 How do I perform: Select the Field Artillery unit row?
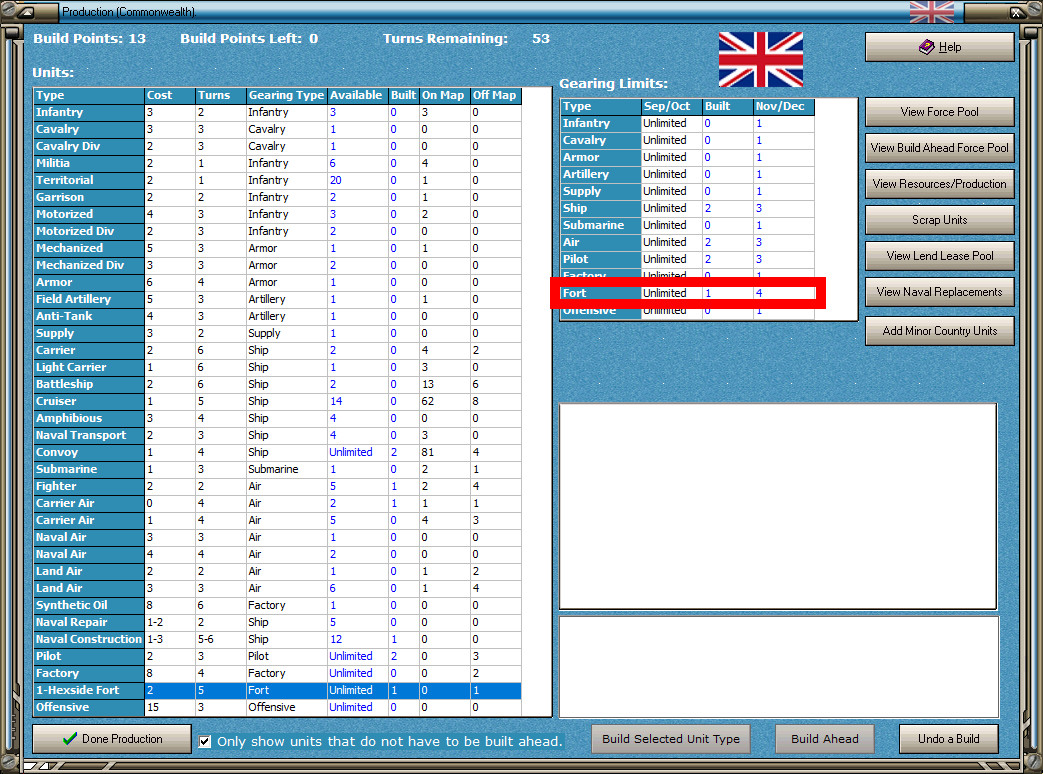[x=277, y=299]
